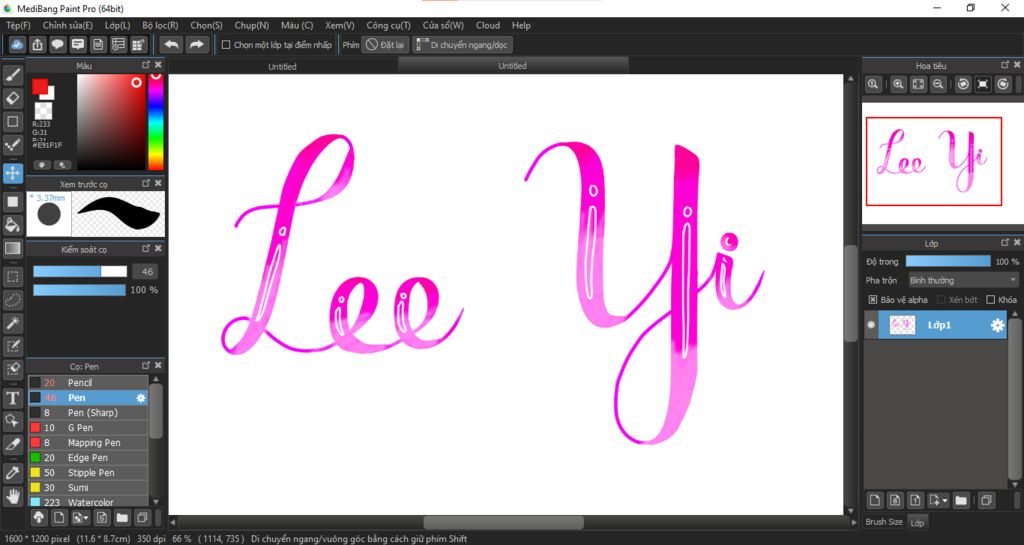Open the Công cụ(T) menu

[388, 25]
